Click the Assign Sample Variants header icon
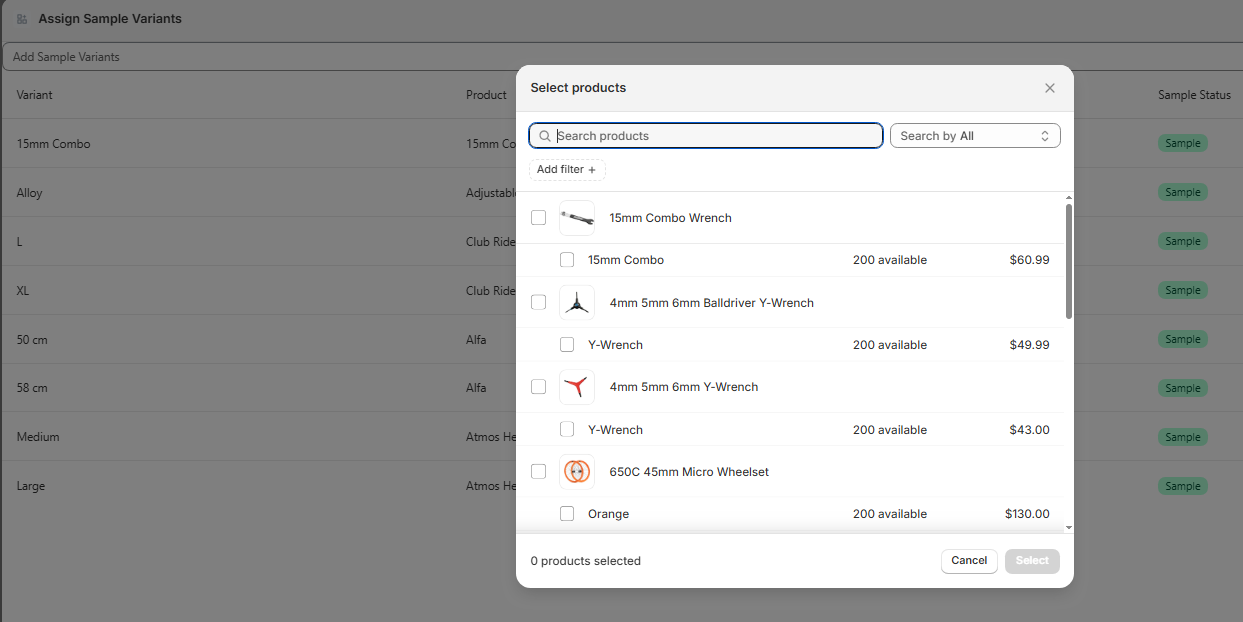1243x622 pixels. coord(22,19)
